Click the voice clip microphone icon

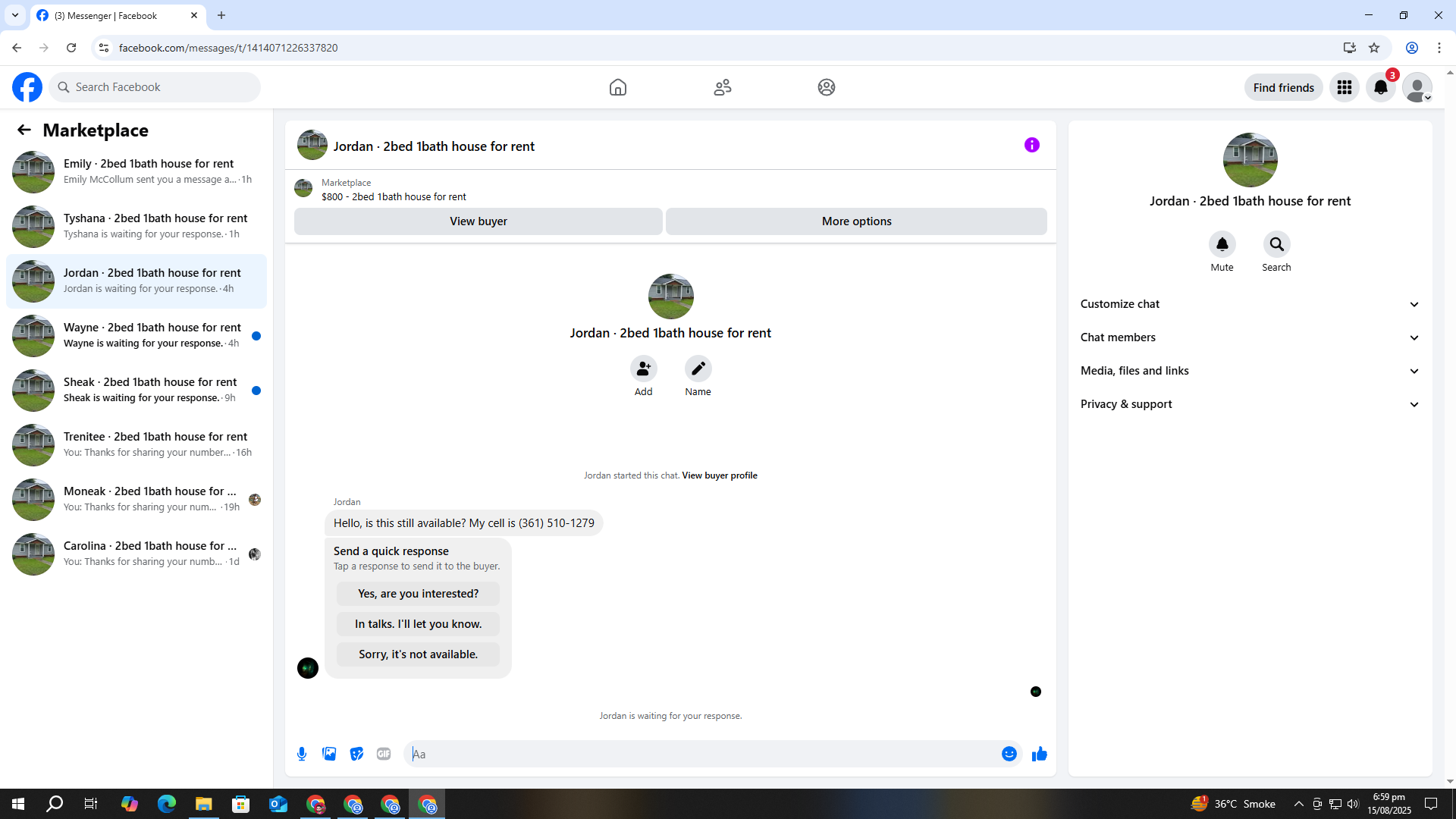point(302,754)
